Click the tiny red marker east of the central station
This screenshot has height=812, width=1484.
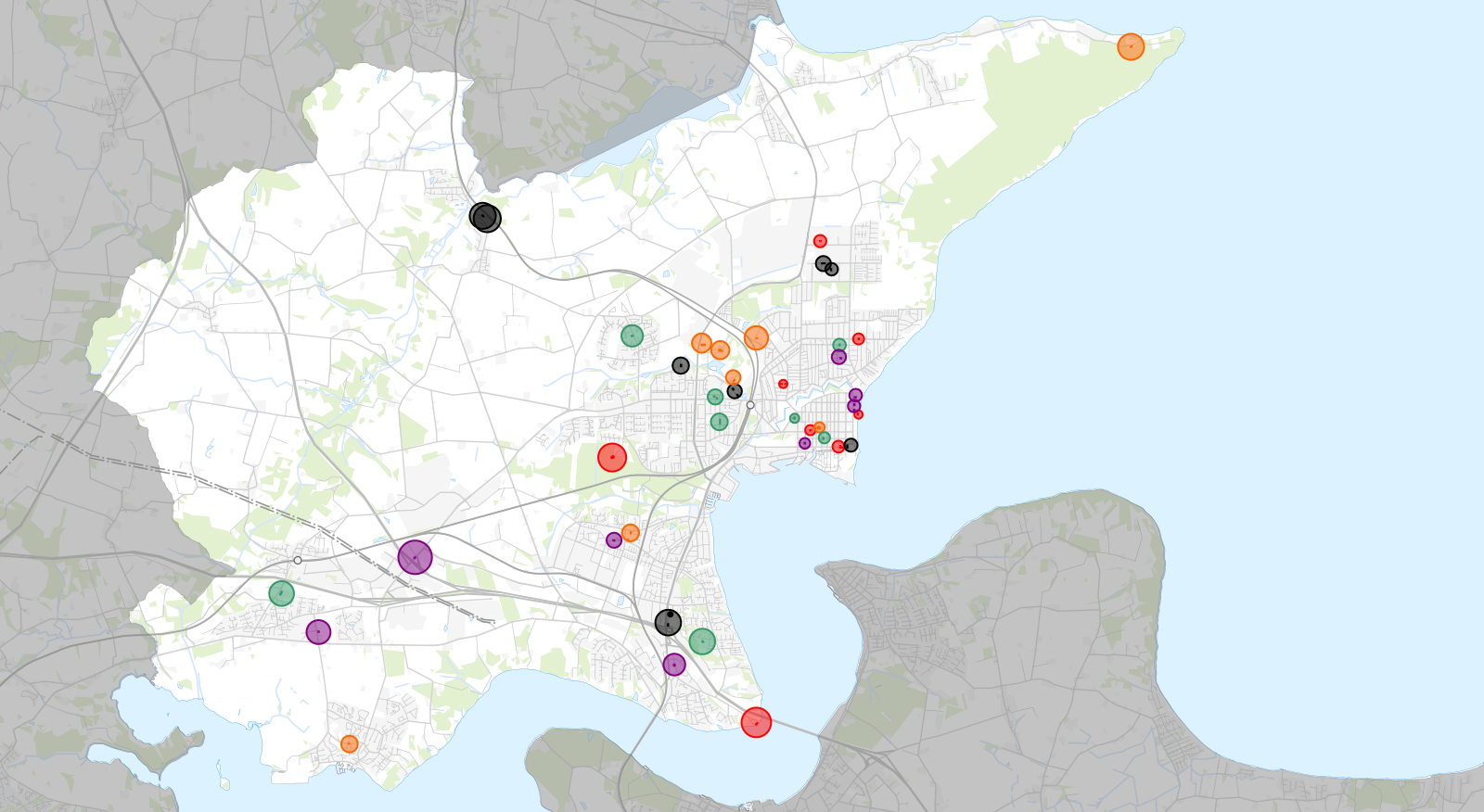[783, 384]
